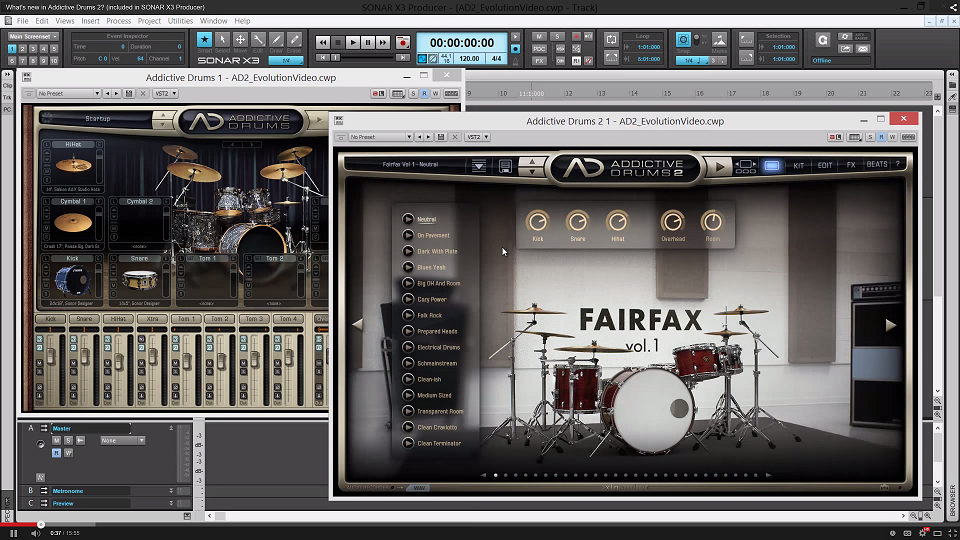
Task: Adjust the Room volume knob
Action: [712, 221]
